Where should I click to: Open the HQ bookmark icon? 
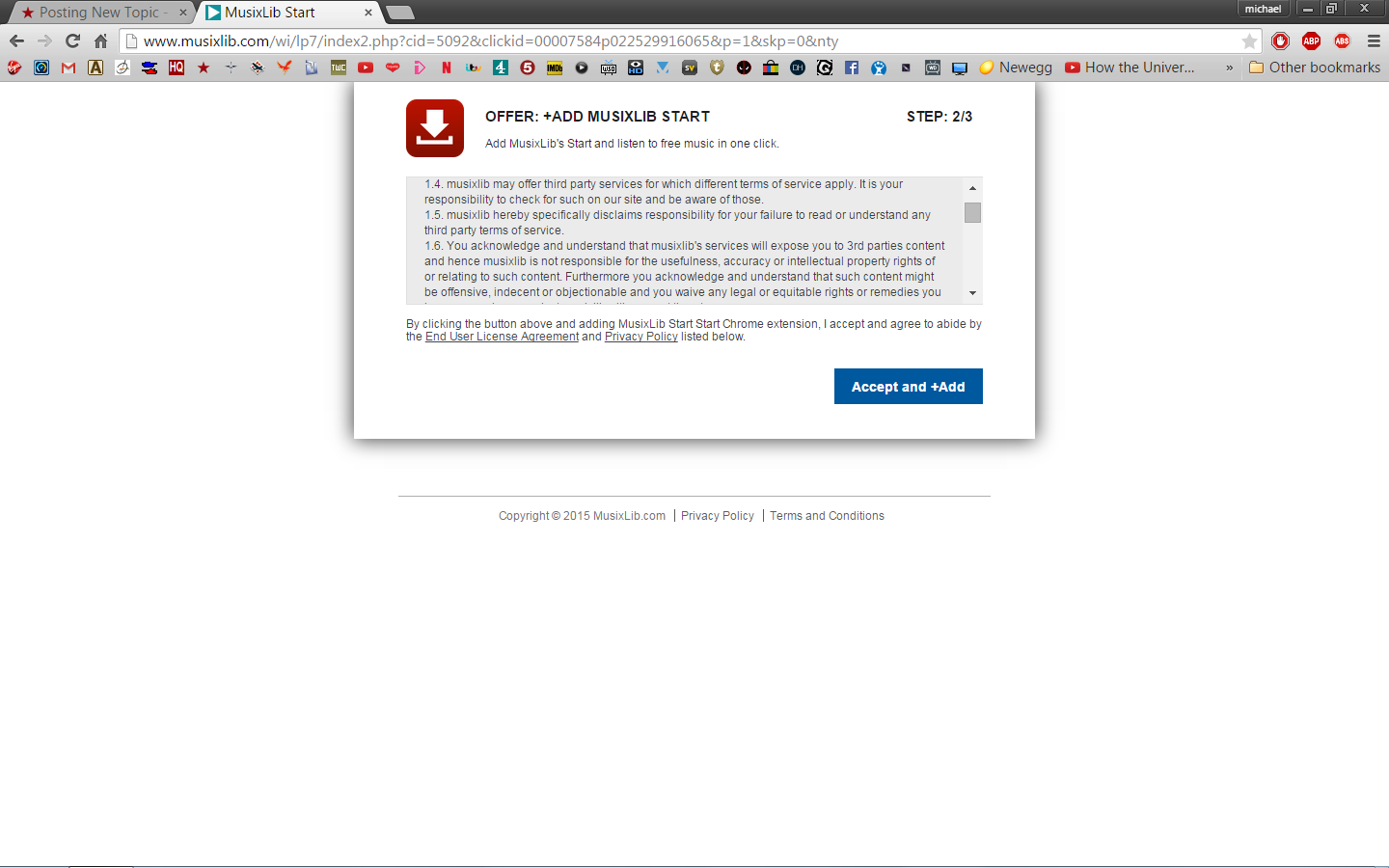(177, 68)
